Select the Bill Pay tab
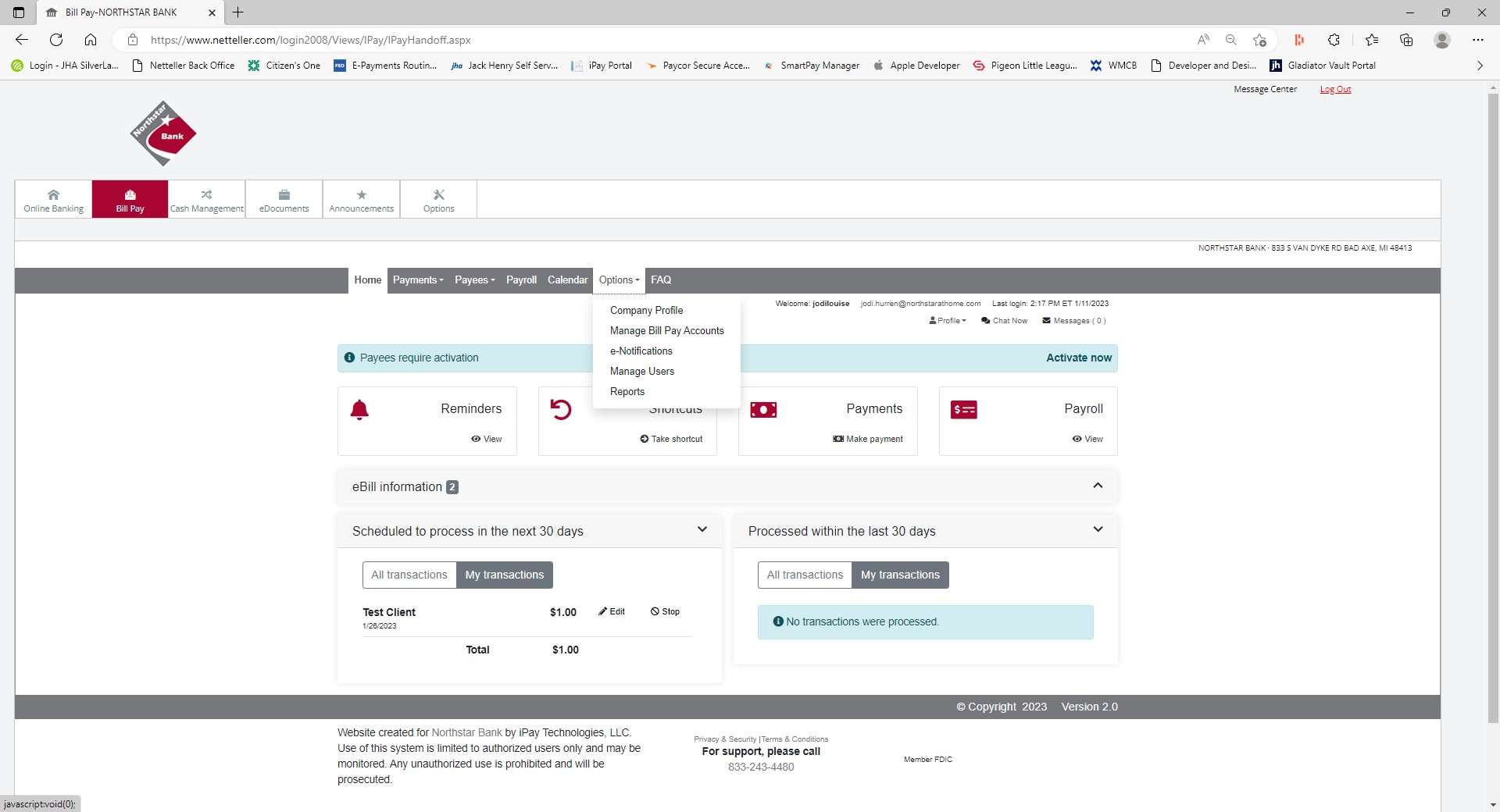Screen dimensions: 1500x812 point(130,200)
